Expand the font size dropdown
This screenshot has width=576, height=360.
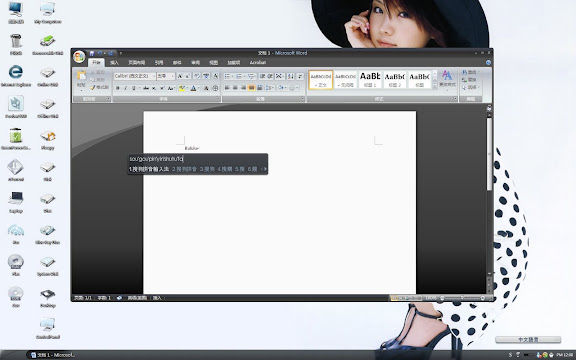[x=173, y=76]
